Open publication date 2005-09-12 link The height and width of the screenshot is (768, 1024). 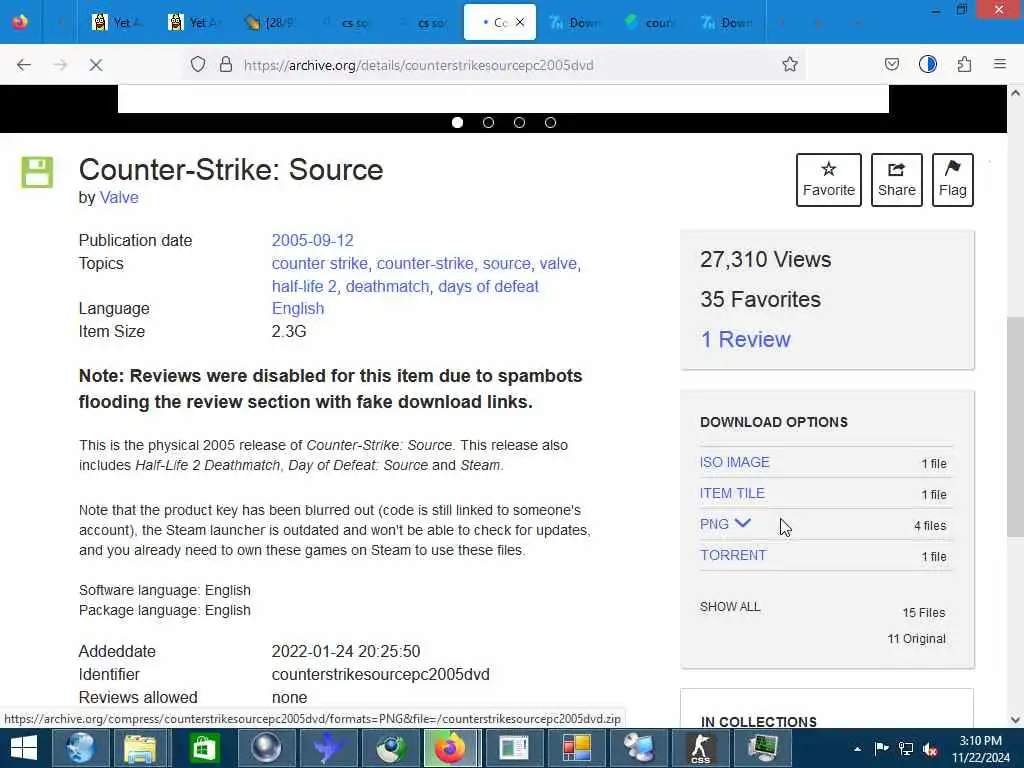pyautogui.click(x=312, y=240)
